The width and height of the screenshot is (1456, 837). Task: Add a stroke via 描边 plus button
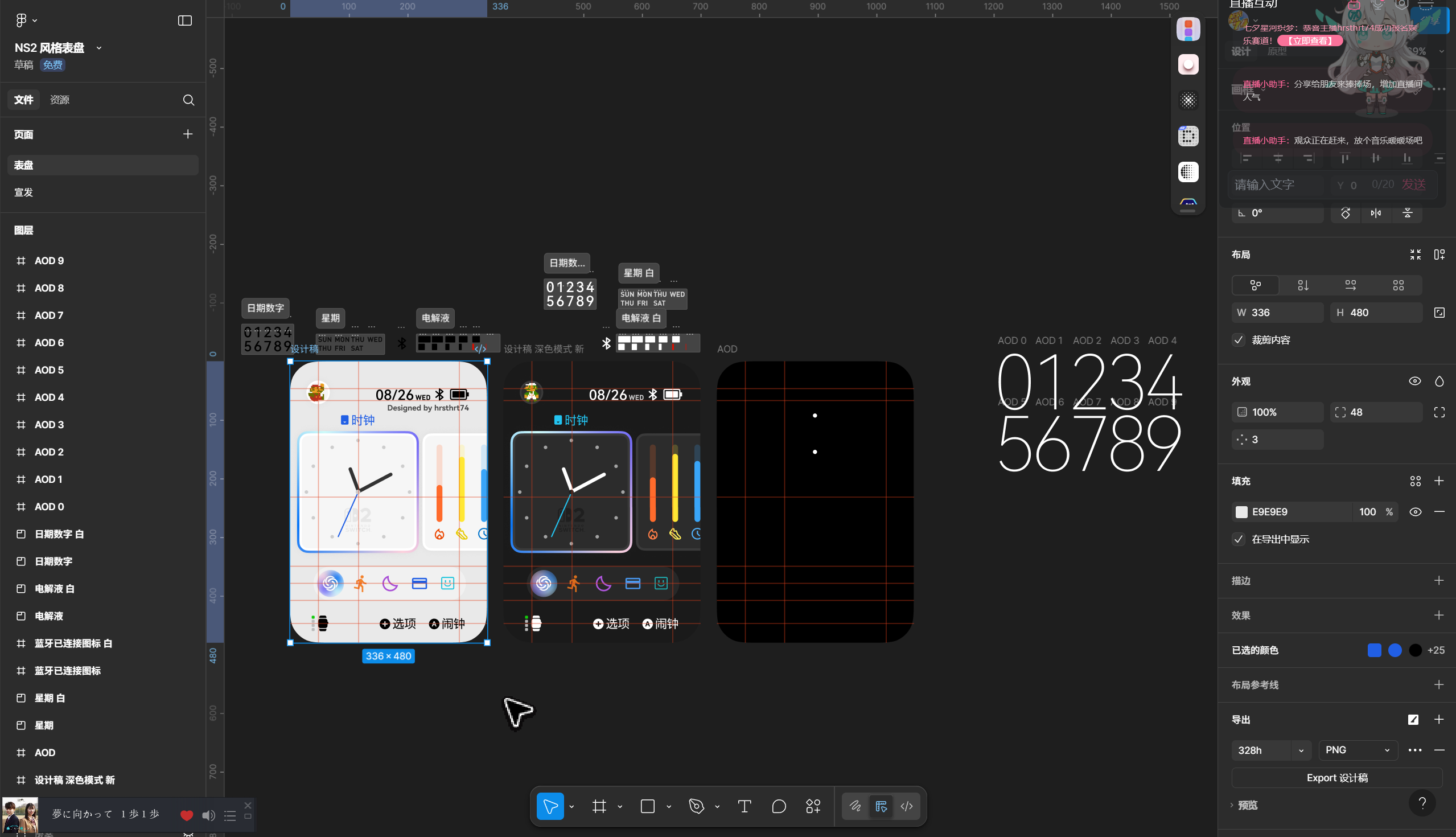point(1438,581)
